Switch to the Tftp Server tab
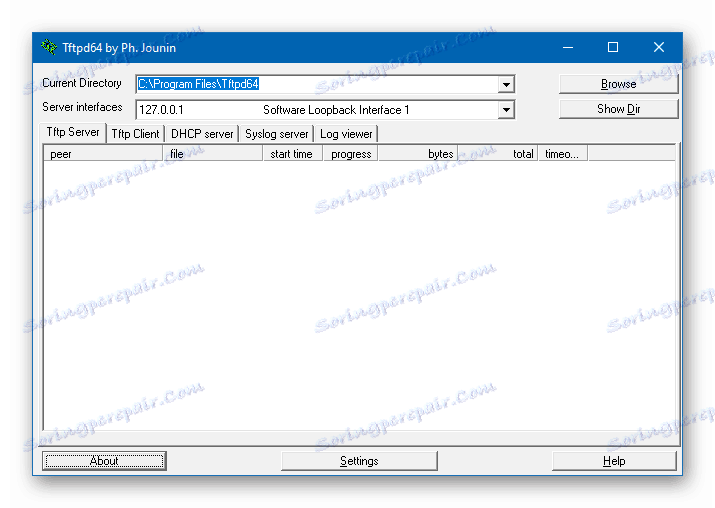Viewport: 715px width, 508px height. pos(73,132)
